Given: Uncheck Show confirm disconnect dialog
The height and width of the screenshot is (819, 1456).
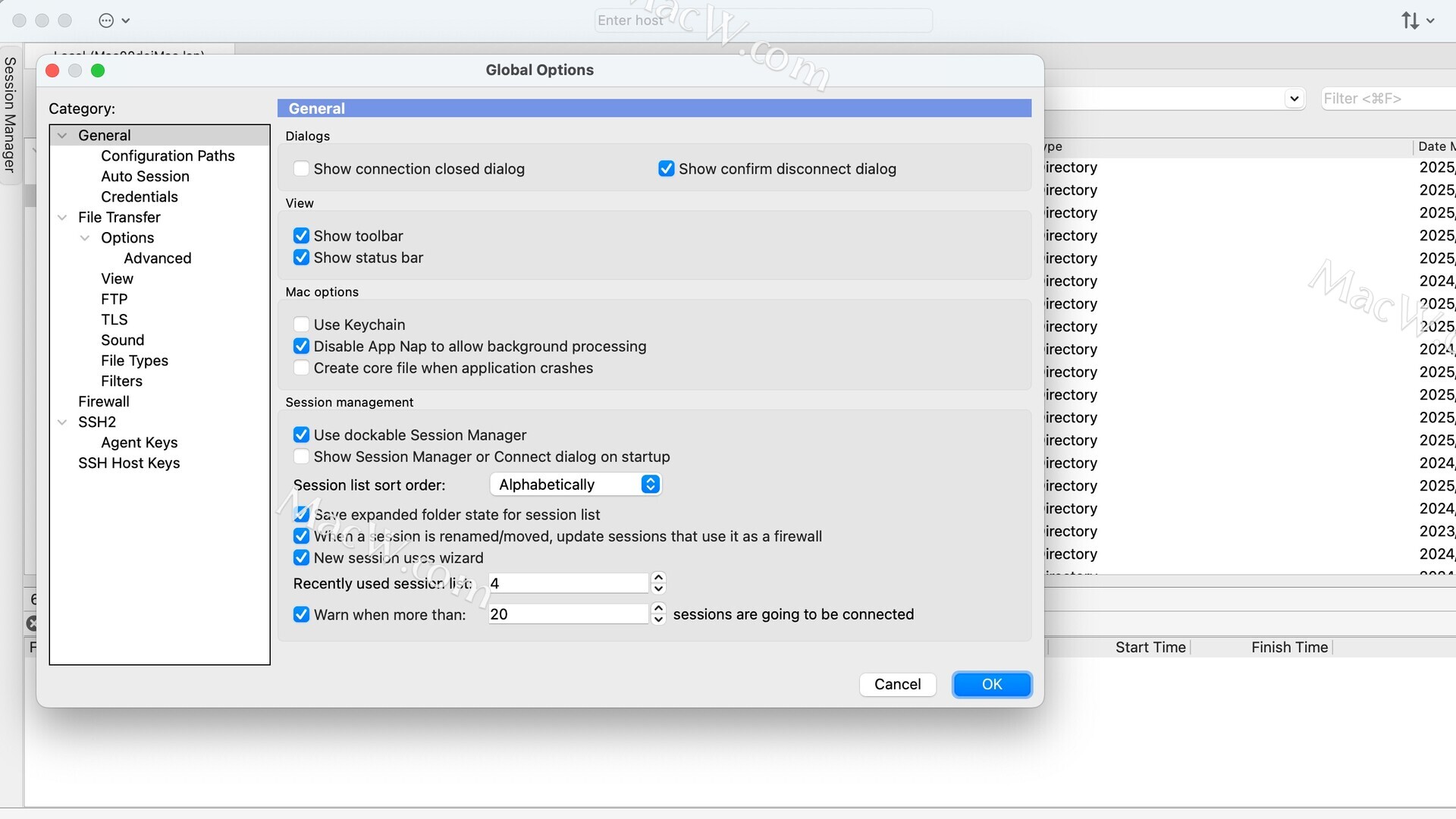Looking at the screenshot, I should coord(666,168).
